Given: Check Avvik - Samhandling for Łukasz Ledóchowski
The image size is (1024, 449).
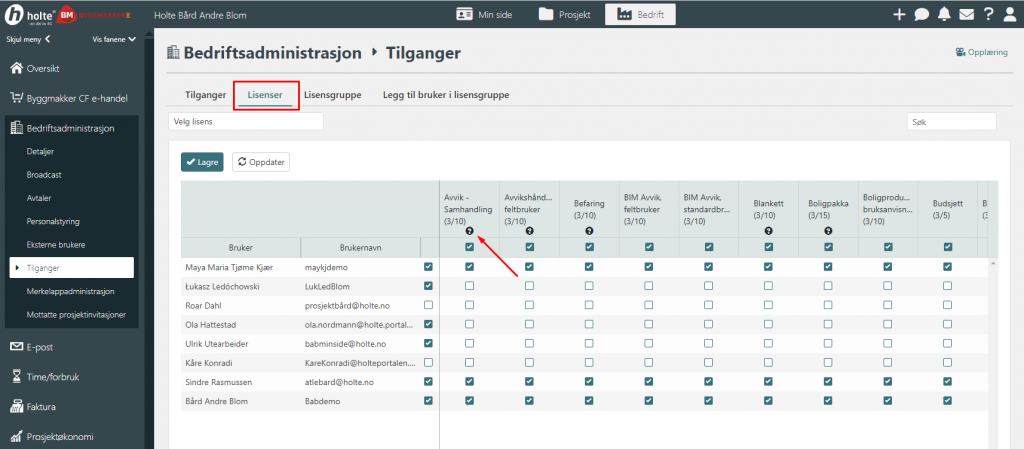Looking at the screenshot, I should point(469,286).
